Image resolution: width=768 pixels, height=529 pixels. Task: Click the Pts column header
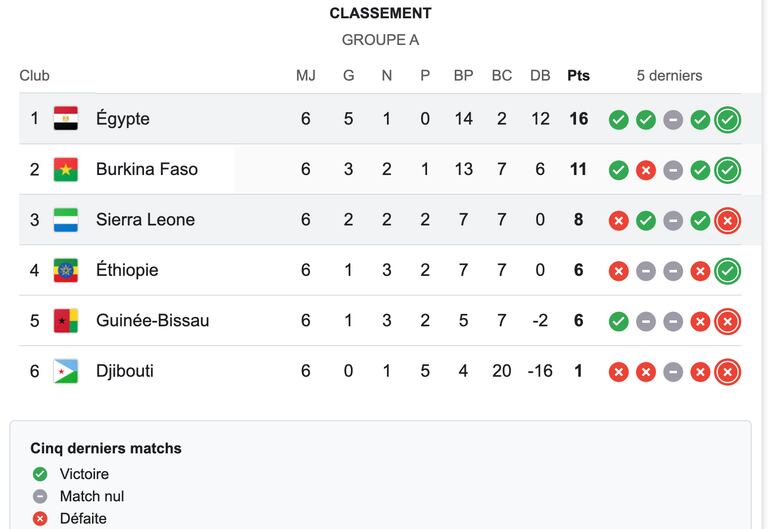[578, 75]
